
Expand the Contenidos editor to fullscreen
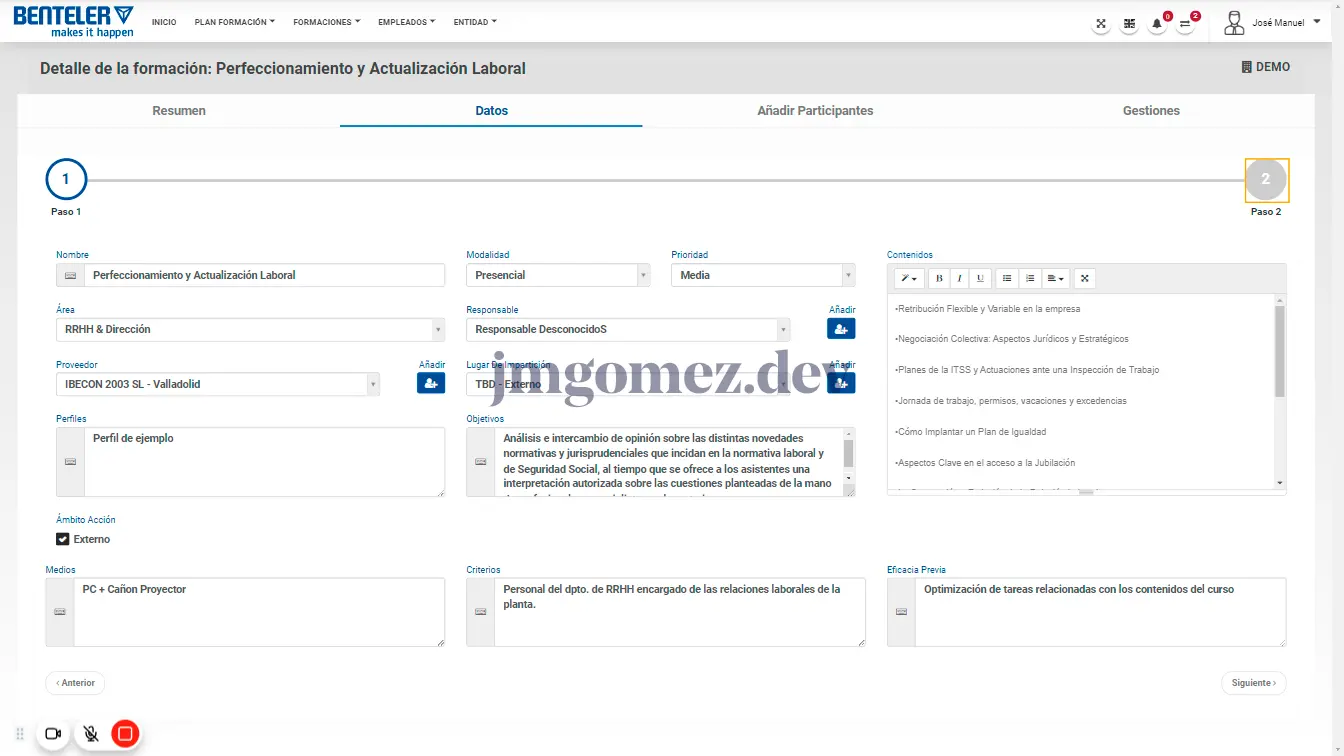point(1085,278)
